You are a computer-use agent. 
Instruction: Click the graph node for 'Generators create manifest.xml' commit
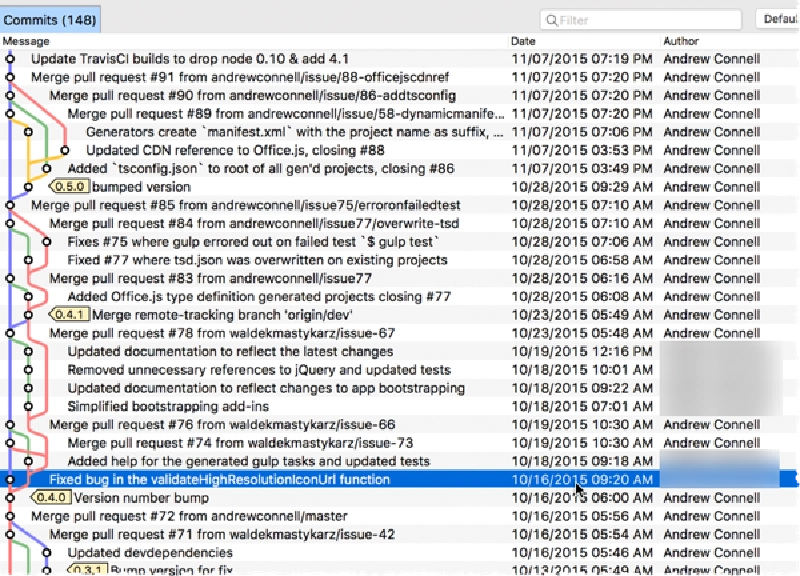(29, 132)
